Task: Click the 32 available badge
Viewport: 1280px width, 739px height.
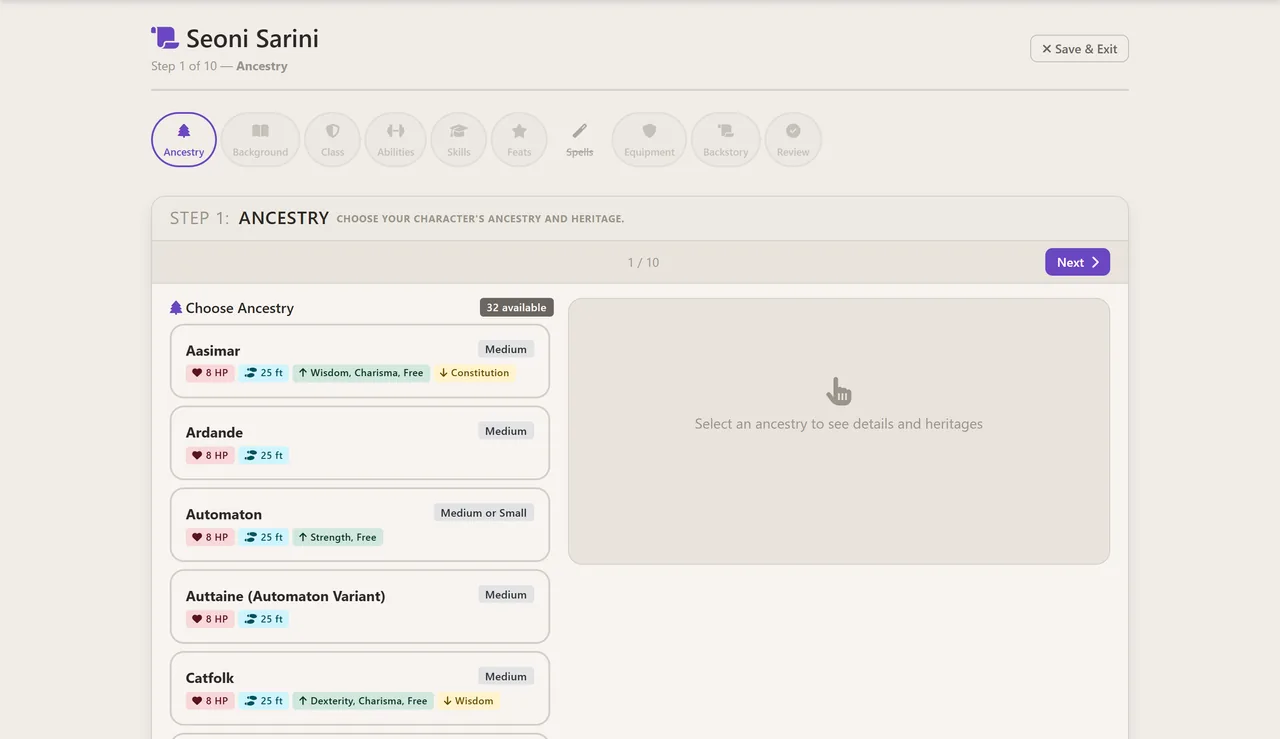Action: pos(516,308)
